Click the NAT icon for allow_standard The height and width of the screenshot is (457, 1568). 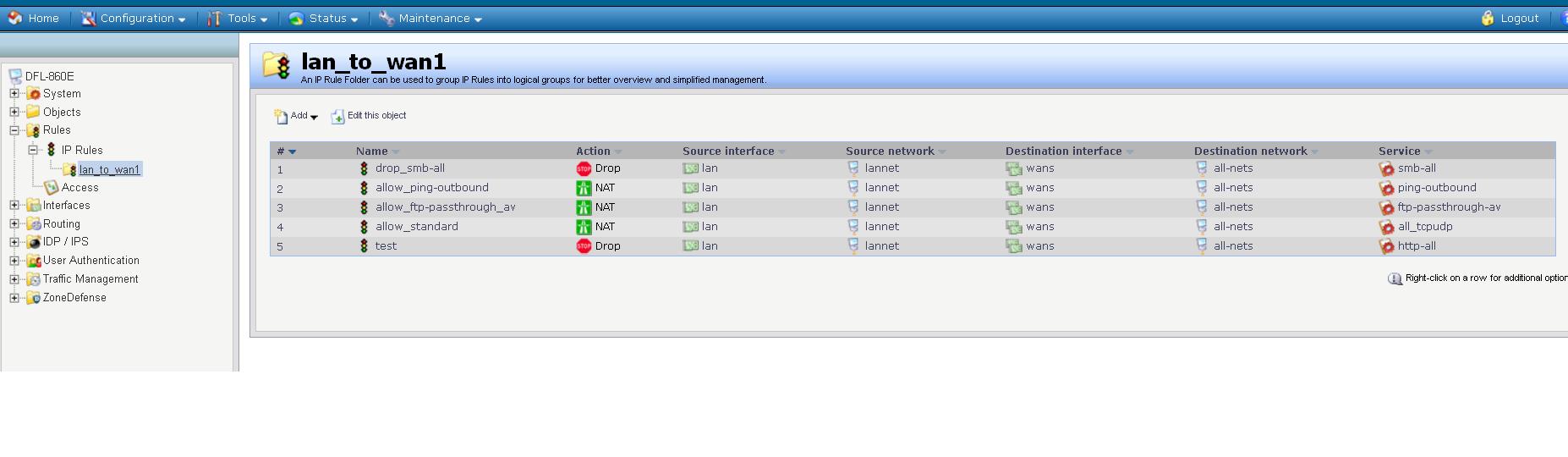584,227
